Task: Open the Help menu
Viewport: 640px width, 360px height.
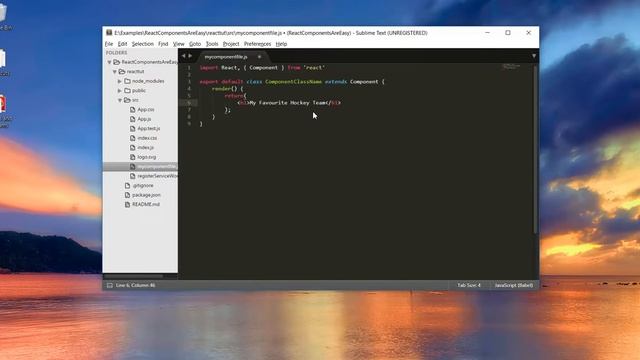Action: pos(281,44)
